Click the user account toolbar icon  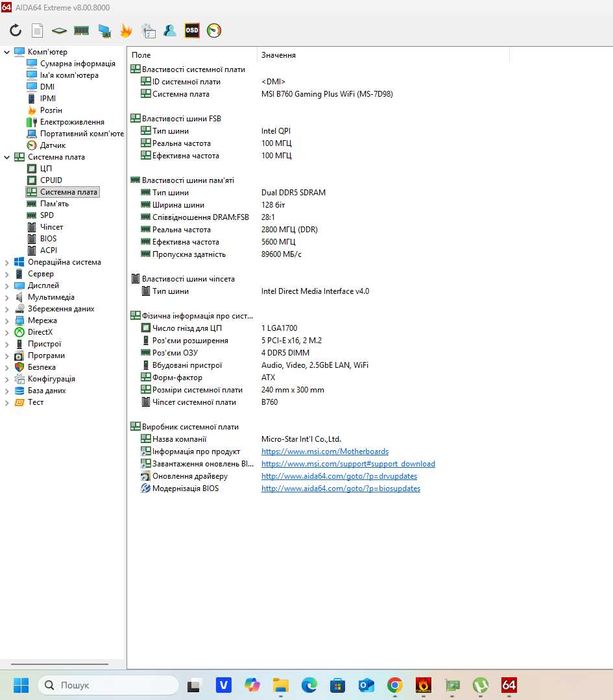pos(170,31)
